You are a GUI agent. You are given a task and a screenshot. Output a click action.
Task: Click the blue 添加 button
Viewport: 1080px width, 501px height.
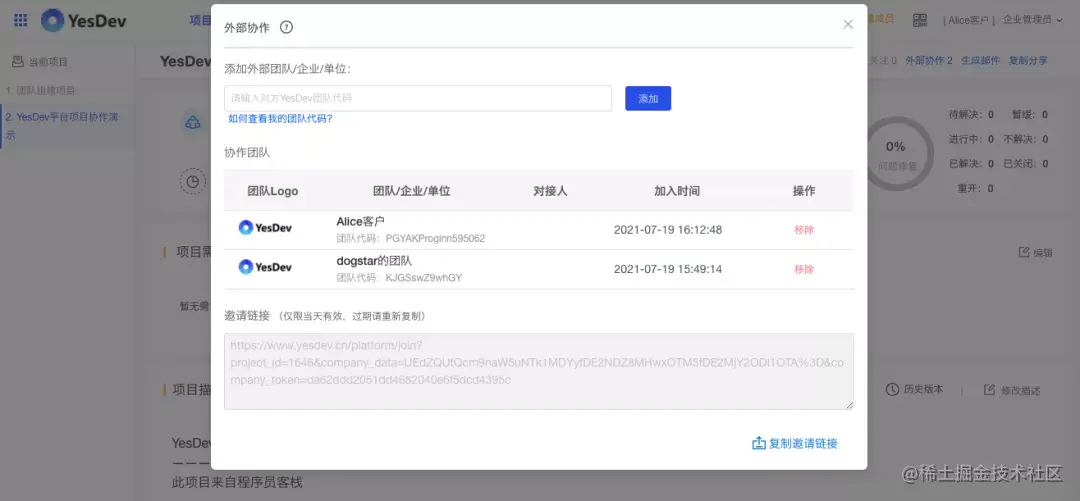tap(647, 99)
